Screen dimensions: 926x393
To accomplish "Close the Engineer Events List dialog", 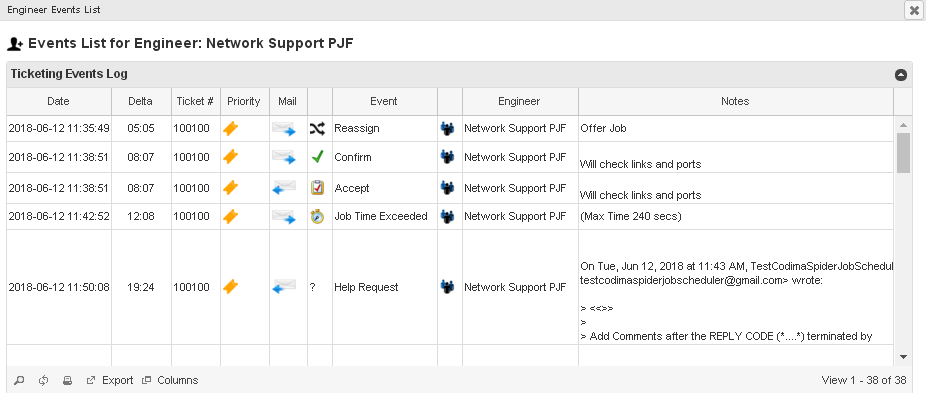I will click(x=915, y=10).
